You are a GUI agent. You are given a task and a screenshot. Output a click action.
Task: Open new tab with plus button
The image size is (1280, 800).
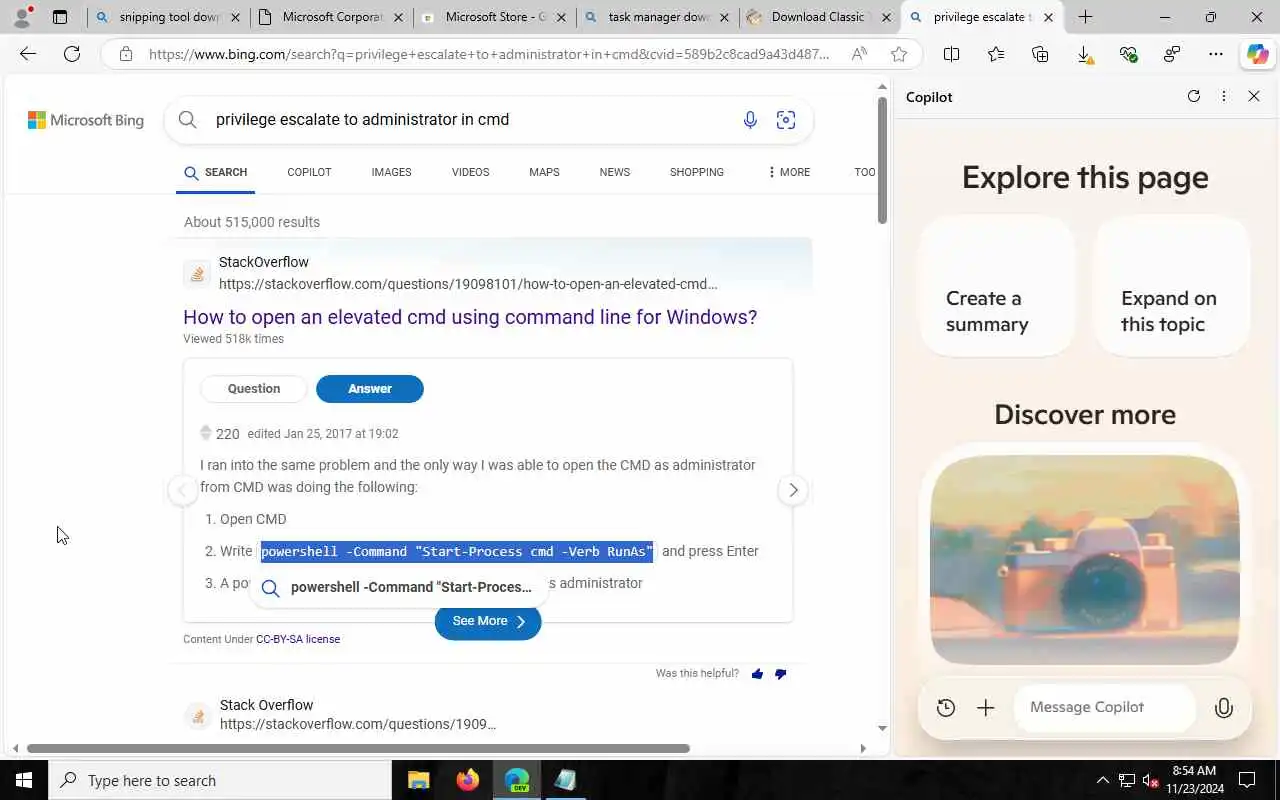point(1085,17)
